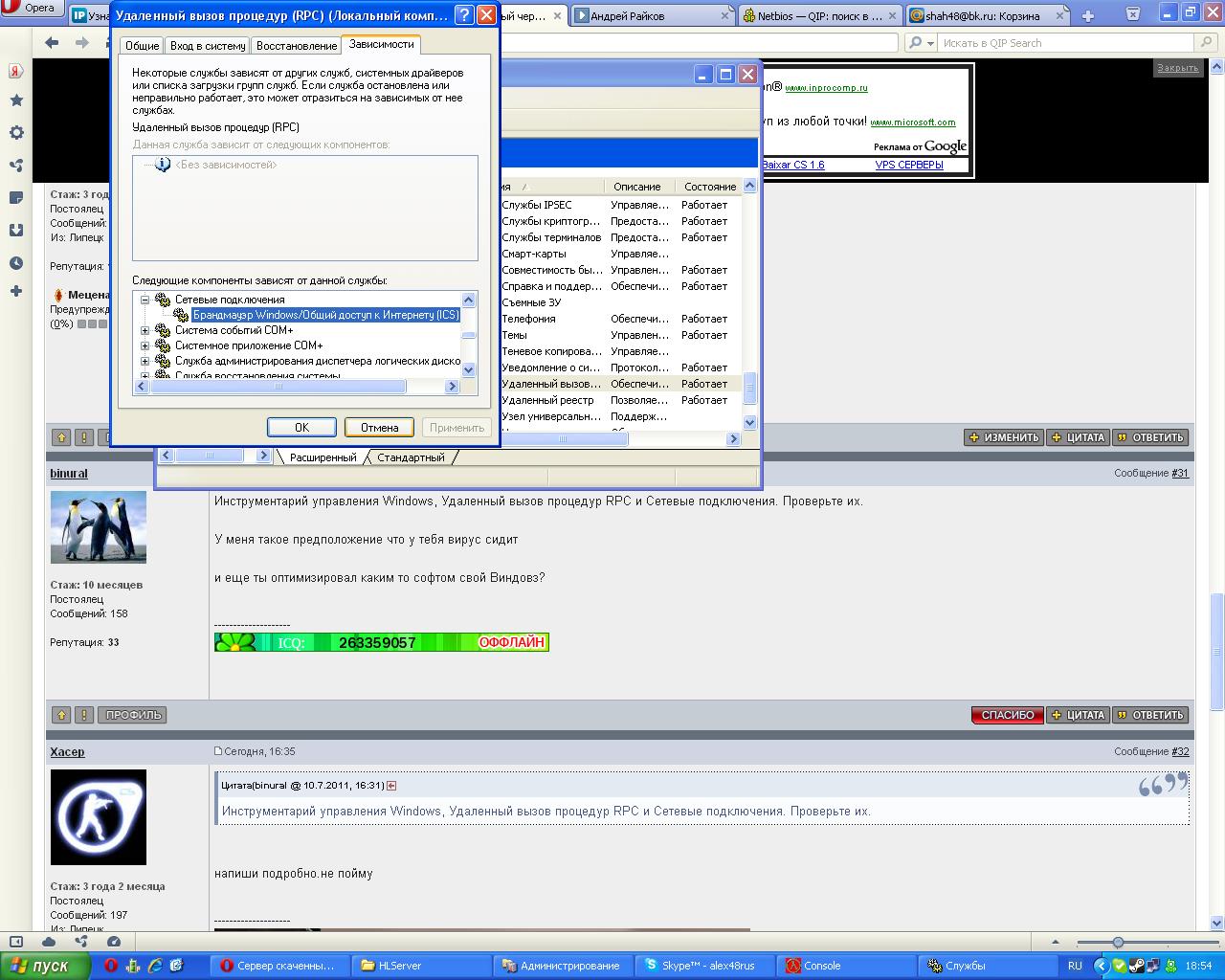Switch to the Вход в систему tab

tap(208, 46)
